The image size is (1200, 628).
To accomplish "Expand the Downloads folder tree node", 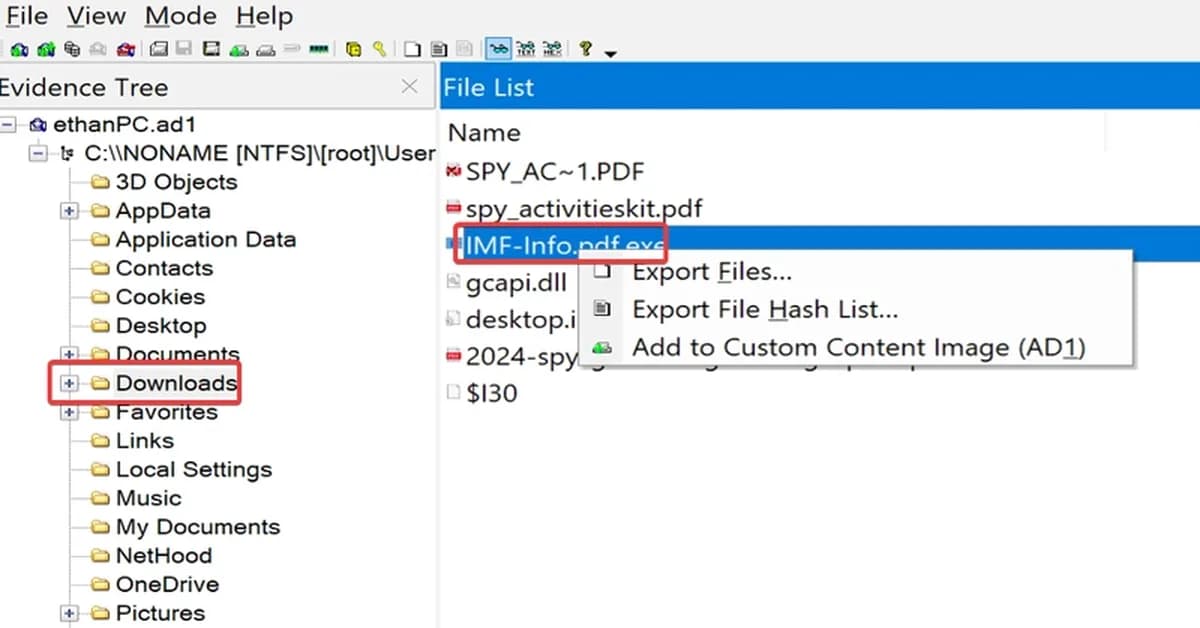I will [x=70, y=383].
